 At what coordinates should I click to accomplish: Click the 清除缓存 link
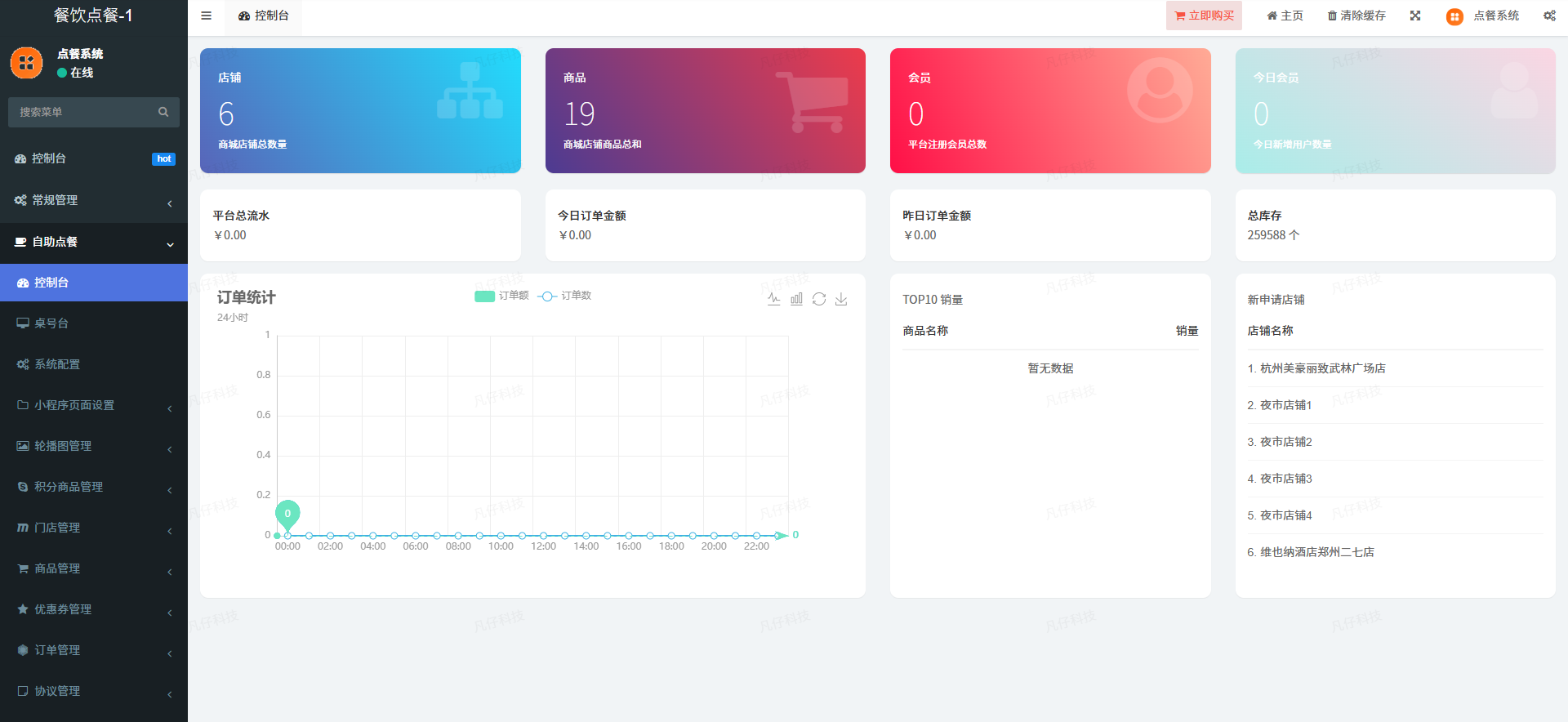pos(1356,16)
